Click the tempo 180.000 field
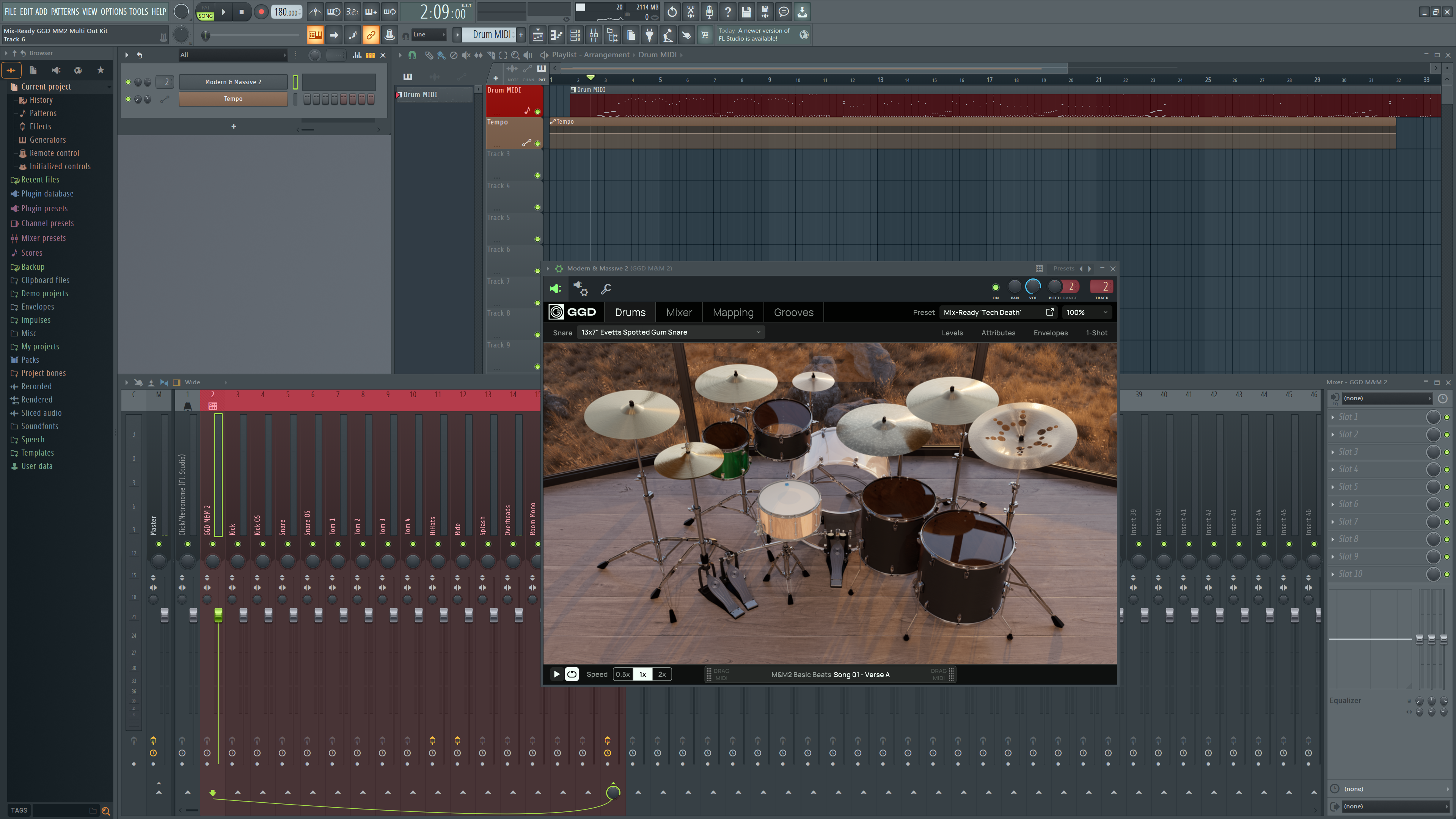1456x819 pixels. (287, 12)
